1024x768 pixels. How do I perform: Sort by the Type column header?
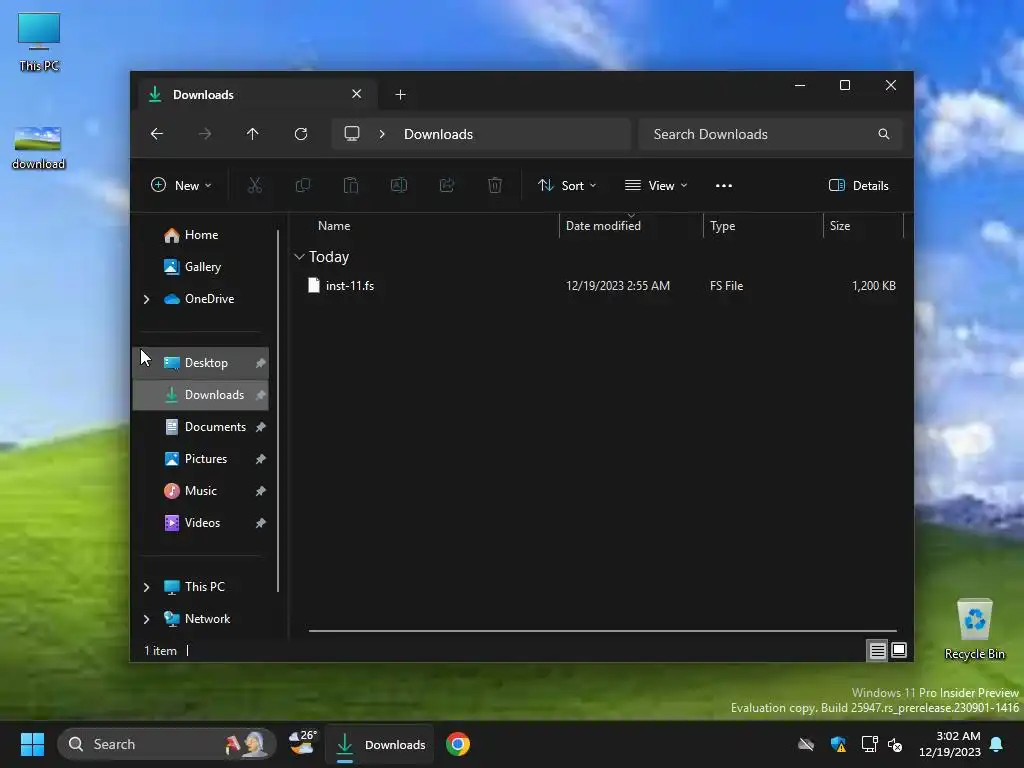point(763,226)
